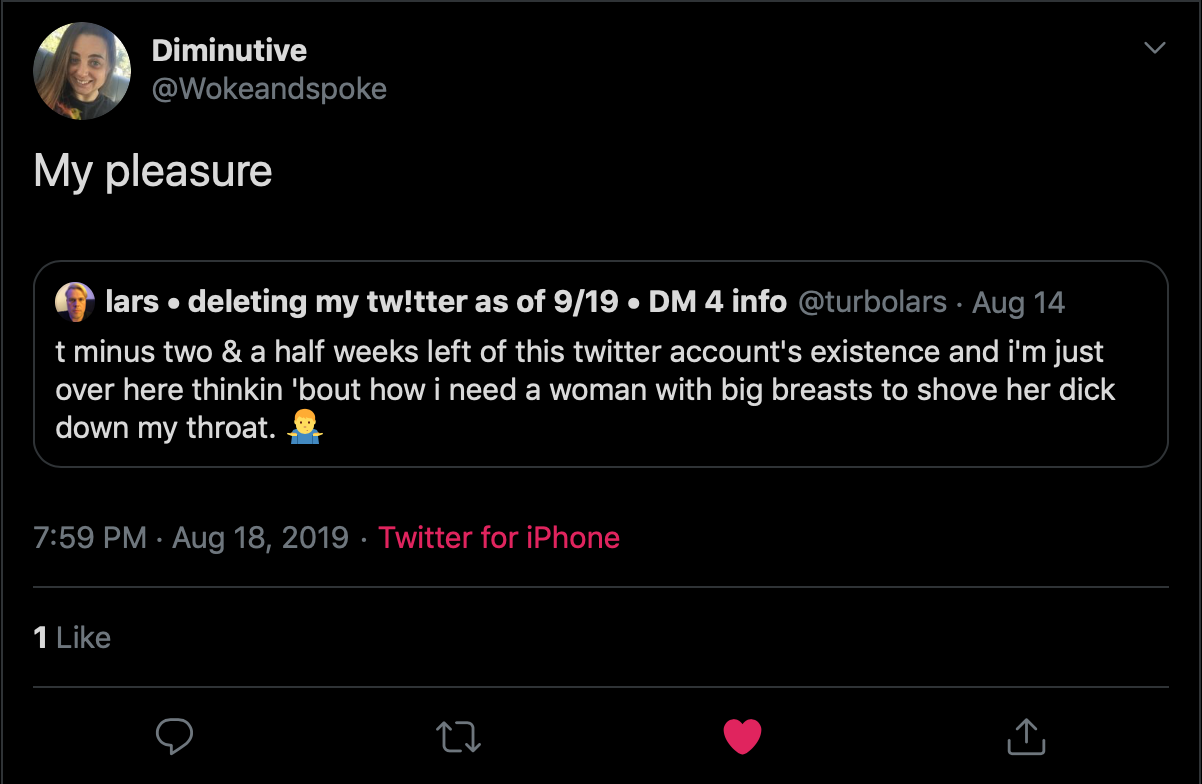This screenshot has width=1202, height=784.
Task: Click the Twitter for iPhone source link
Action: (499, 538)
